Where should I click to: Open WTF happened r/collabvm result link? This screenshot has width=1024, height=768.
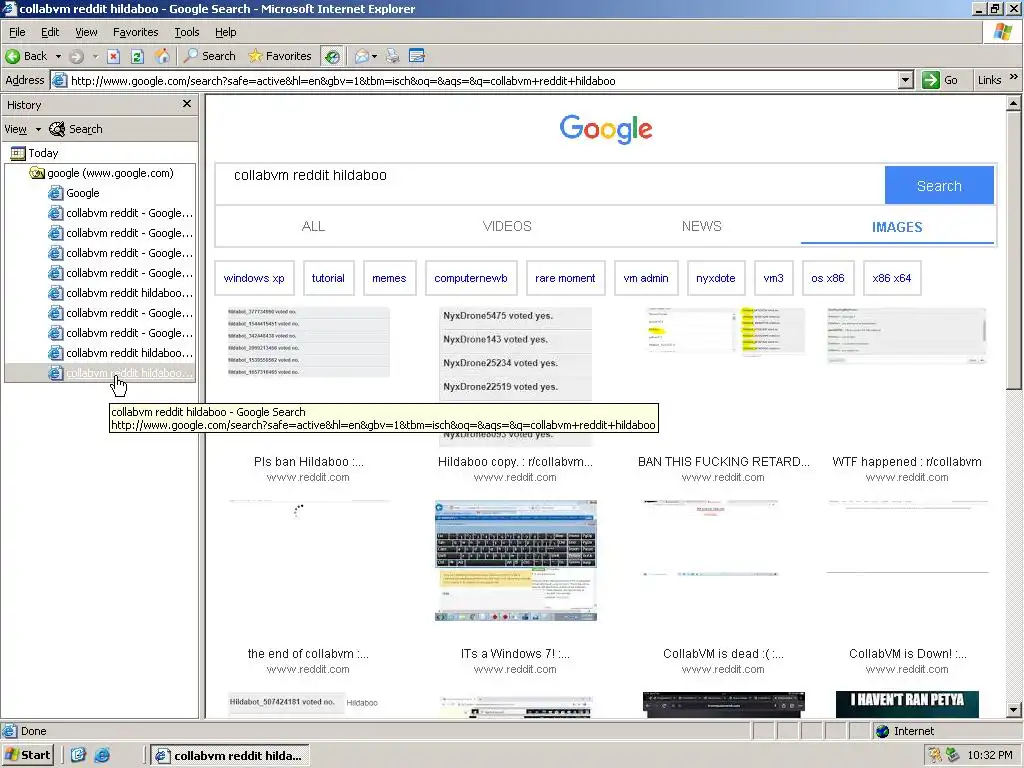[x=906, y=462]
